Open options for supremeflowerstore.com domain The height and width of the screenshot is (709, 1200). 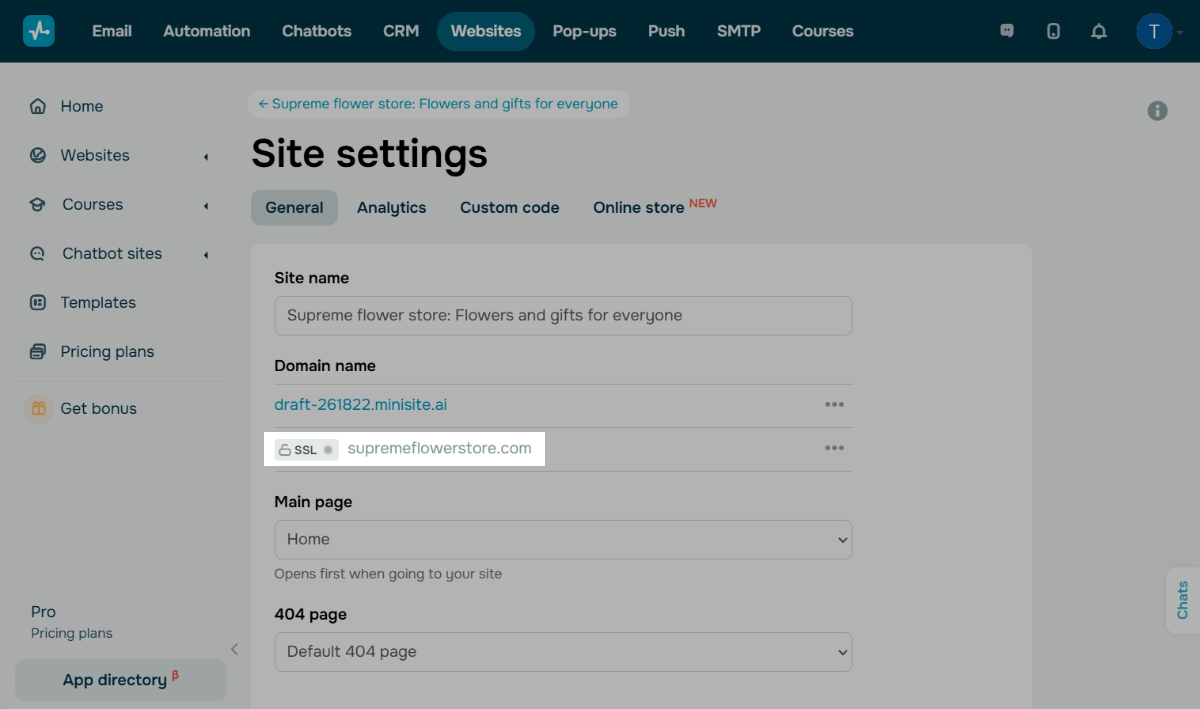tap(834, 448)
